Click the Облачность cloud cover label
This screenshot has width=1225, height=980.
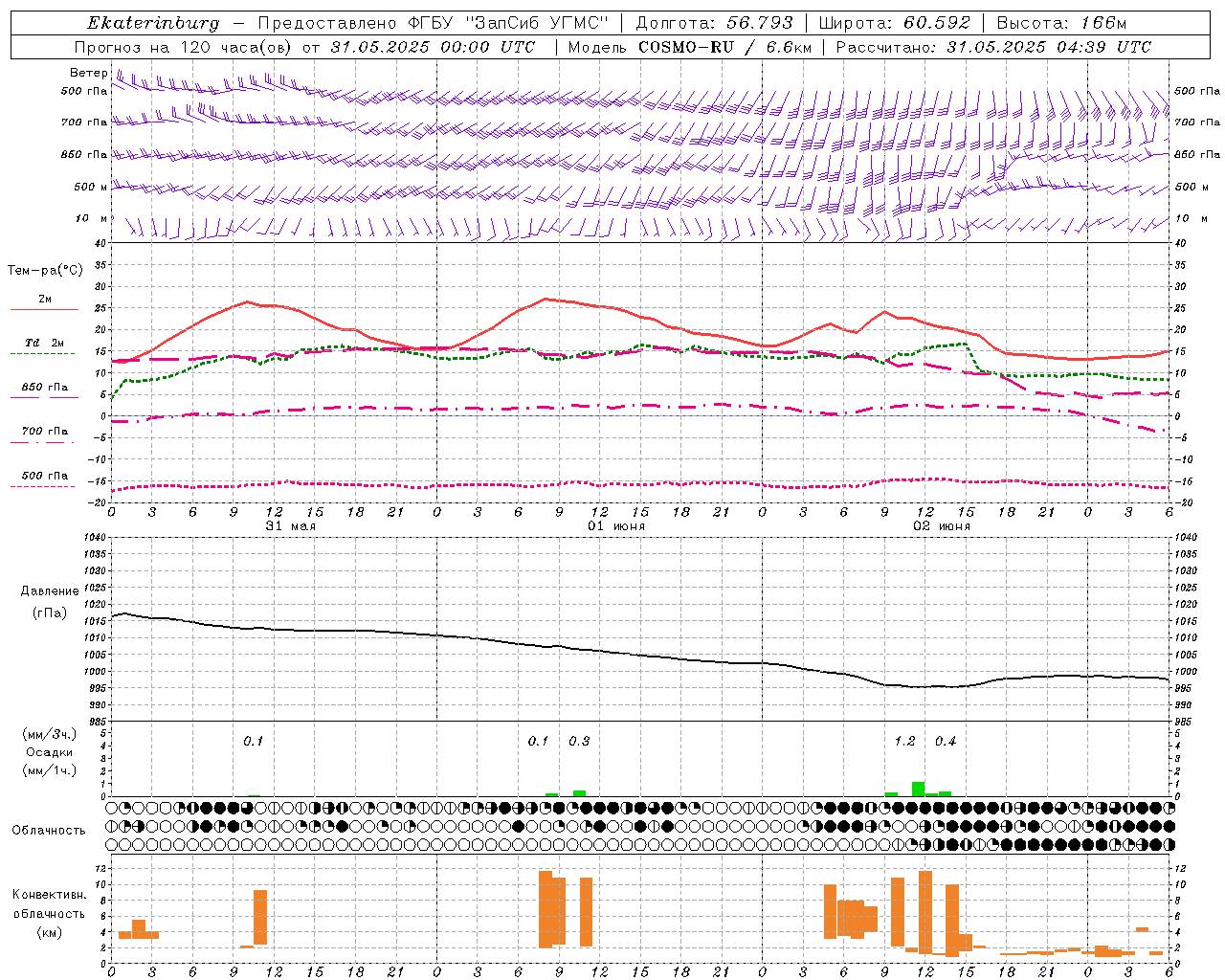(x=49, y=831)
